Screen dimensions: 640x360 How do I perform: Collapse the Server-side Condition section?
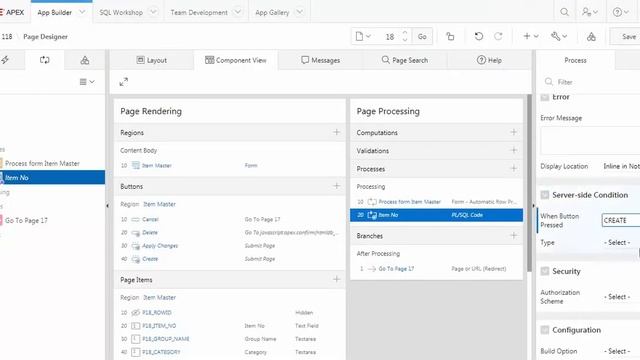pyautogui.click(x=544, y=195)
